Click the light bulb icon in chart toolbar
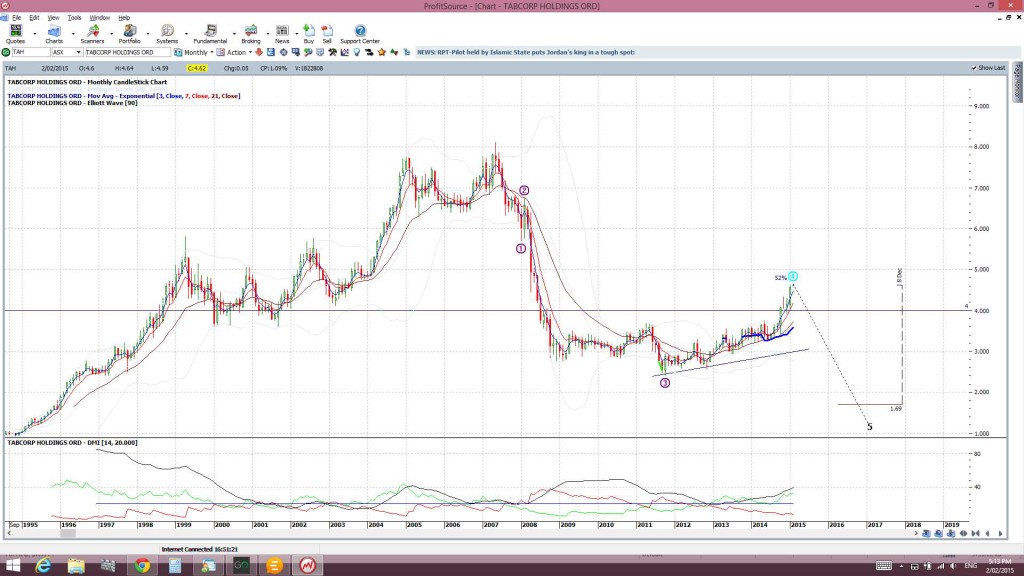The image size is (1024, 576). coord(357,52)
